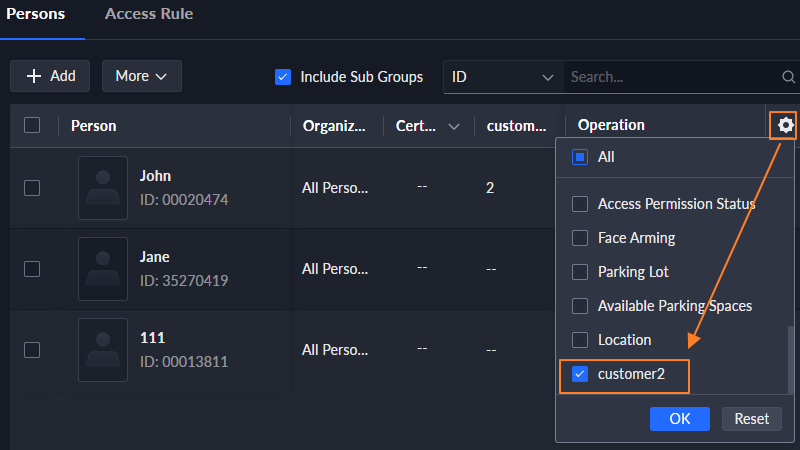This screenshot has height=450, width=800.
Task: Select John's row checkbox
Action: 32,187
